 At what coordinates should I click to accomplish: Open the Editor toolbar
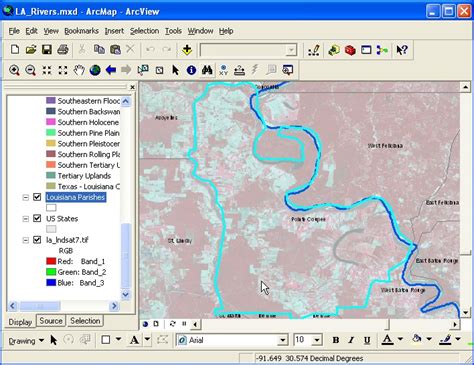[x=314, y=50]
